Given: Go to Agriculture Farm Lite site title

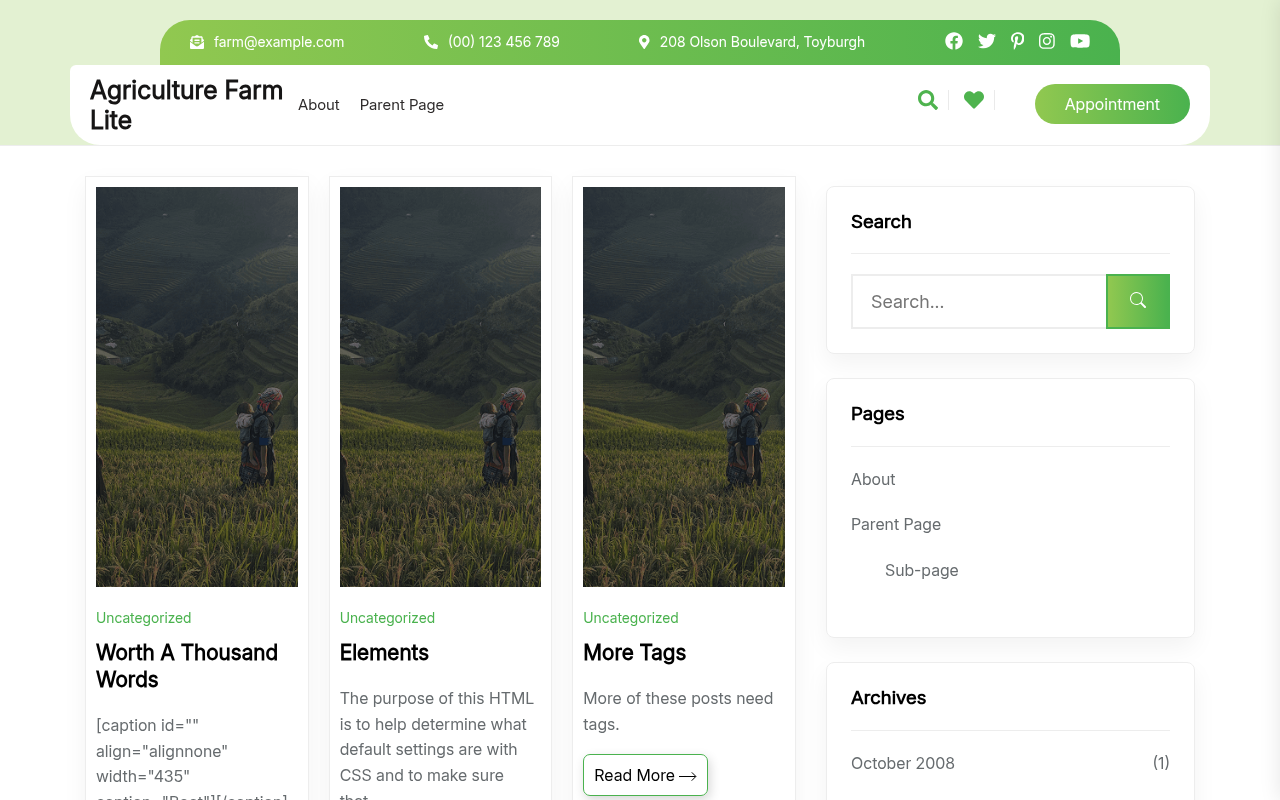Looking at the screenshot, I should (x=187, y=105).
